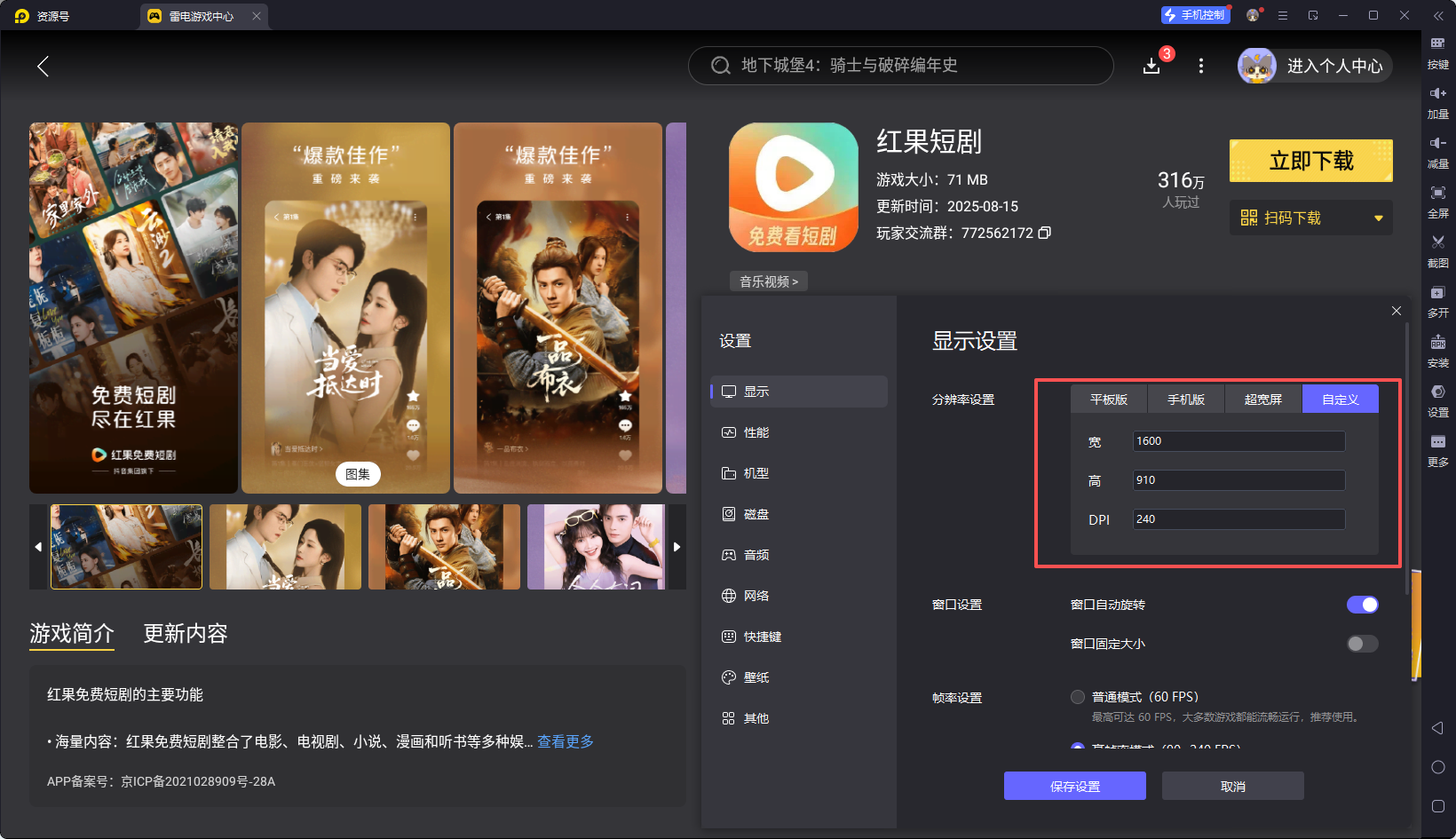Screen dimensions: 1456x839
Task: Click the back arrow icon
Action: [43, 66]
